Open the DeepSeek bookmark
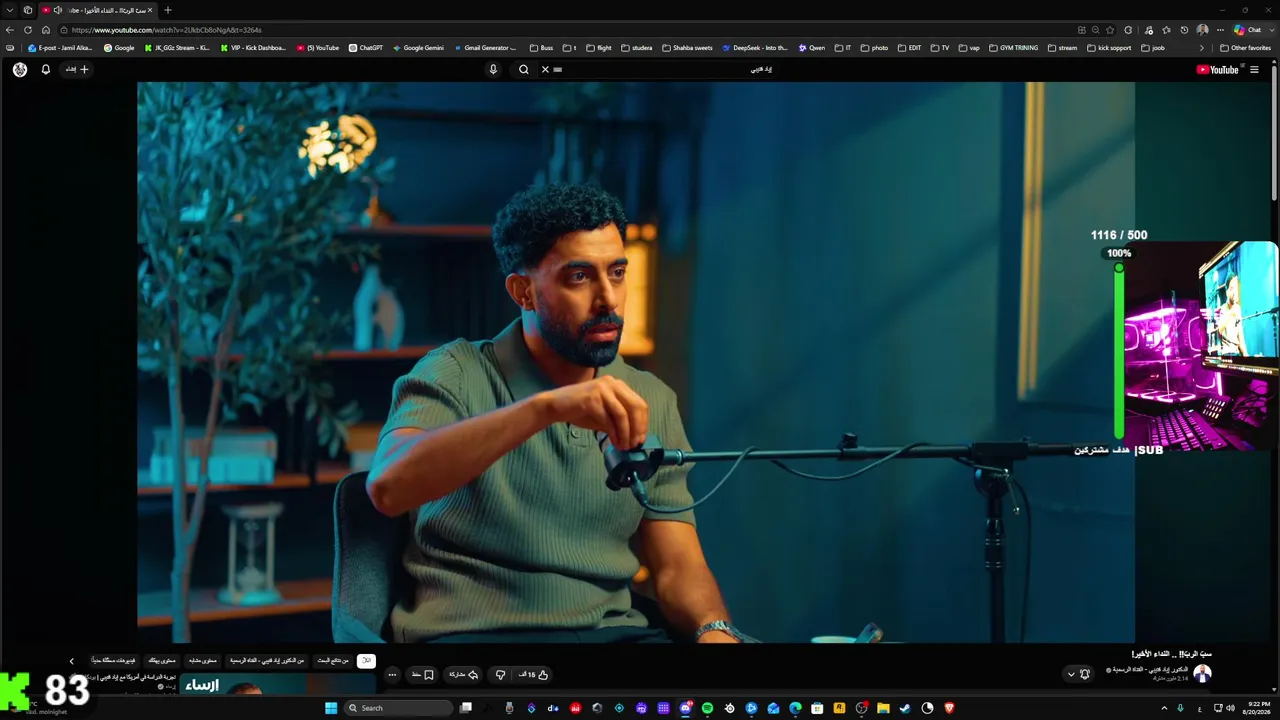The width and height of the screenshot is (1280, 720). pos(755,48)
